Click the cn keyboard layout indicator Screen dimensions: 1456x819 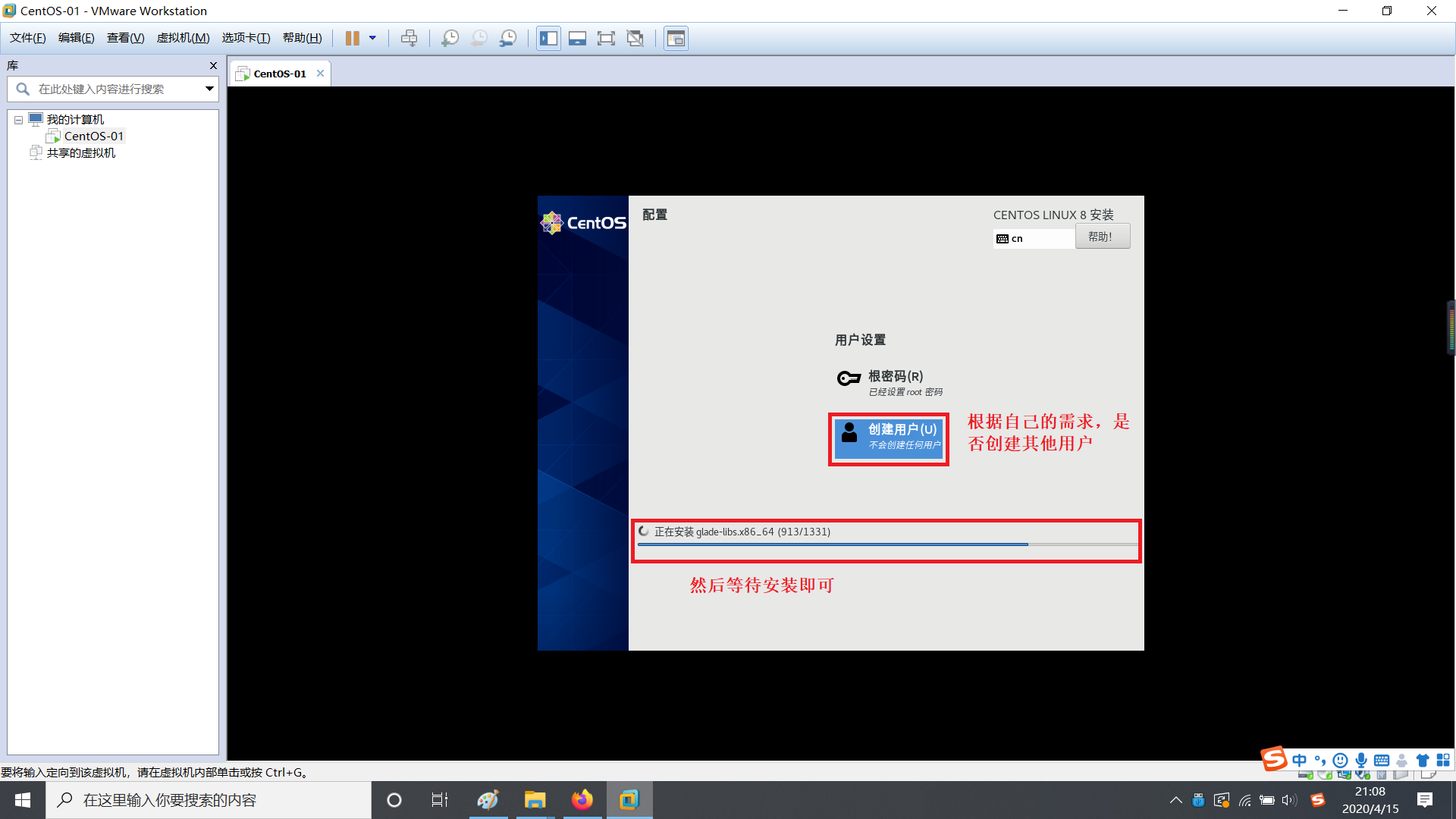click(x=1034, y=238)
